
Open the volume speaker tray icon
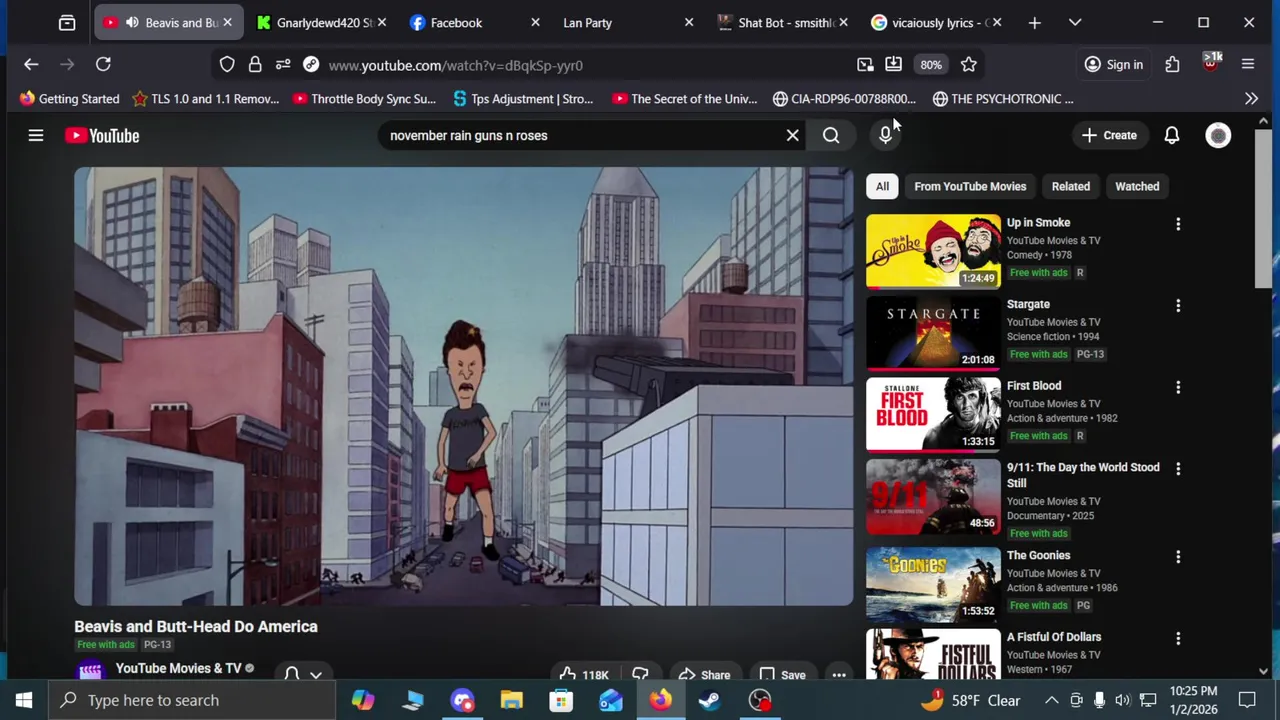tap(1123, 700)
